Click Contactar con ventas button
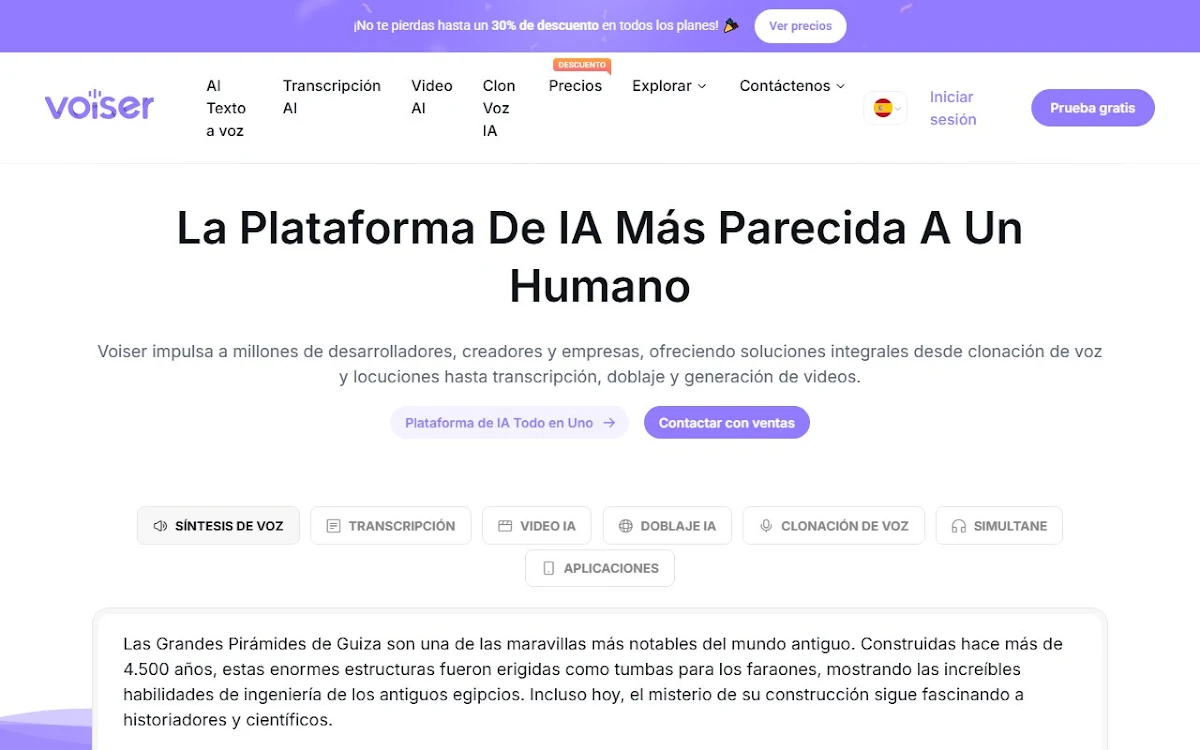Image resolution: width=1200 pixels, height=750 pixels. [x=727, y=423]
